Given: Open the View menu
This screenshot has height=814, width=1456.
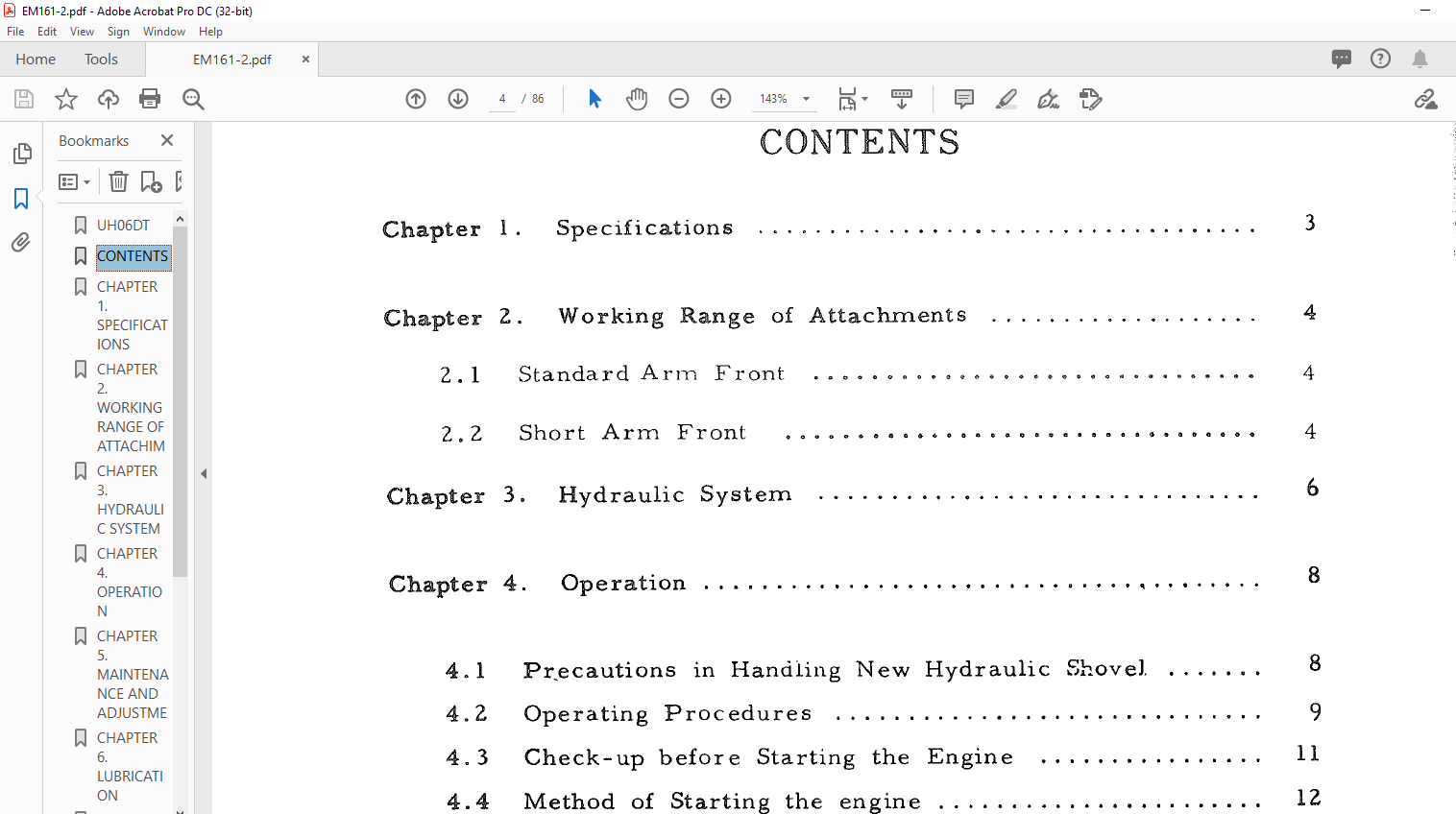Looking at the screenshot, I should (82, 32).
